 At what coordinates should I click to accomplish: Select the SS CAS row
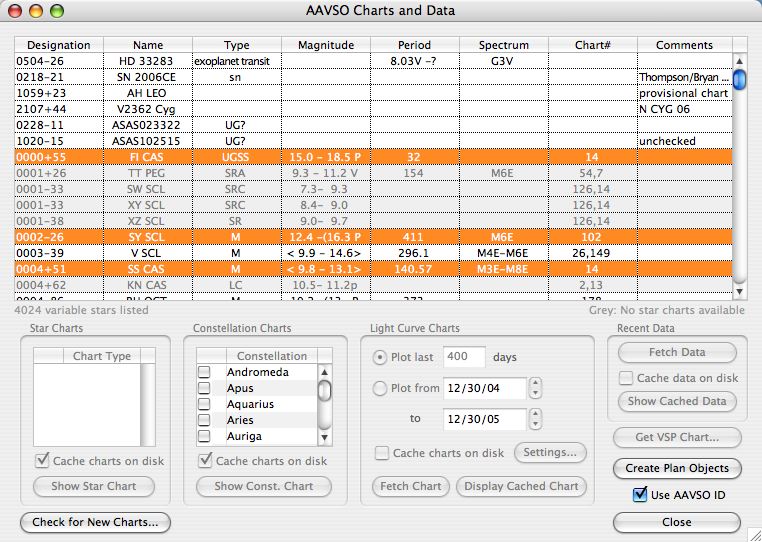tap(373, 269)
